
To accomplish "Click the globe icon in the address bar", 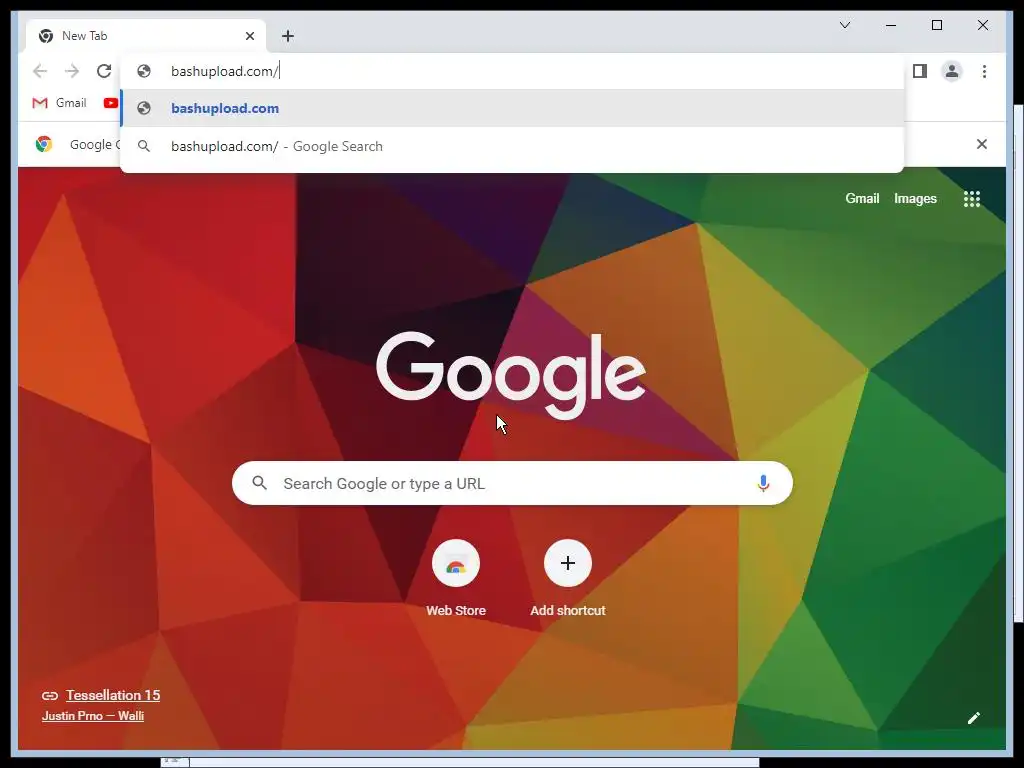I will point(144,71).
